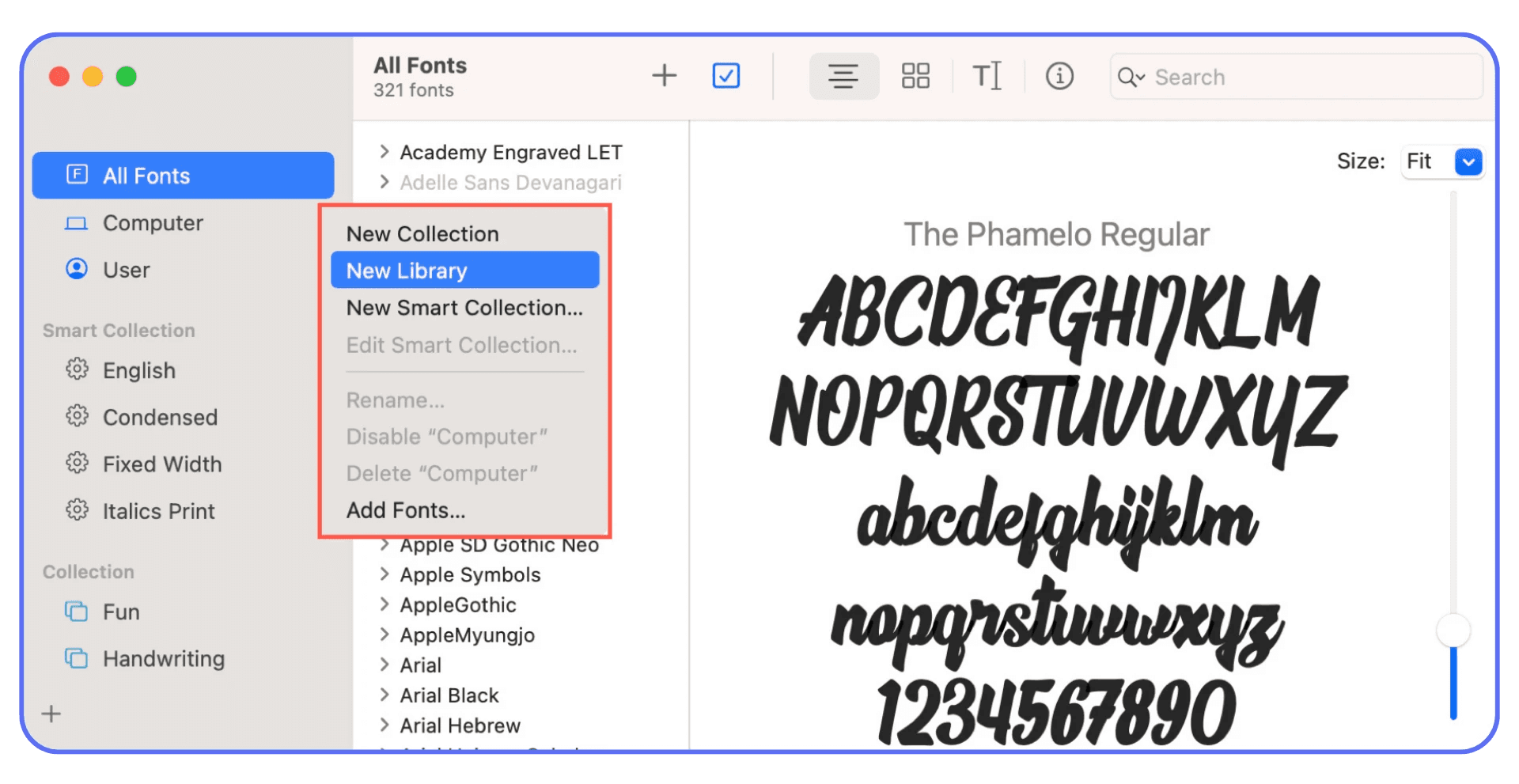Open the Size Fit dropdown
Viewport: 1519px width, 784px height.
pyautogui.click(x=1441, y=161)
